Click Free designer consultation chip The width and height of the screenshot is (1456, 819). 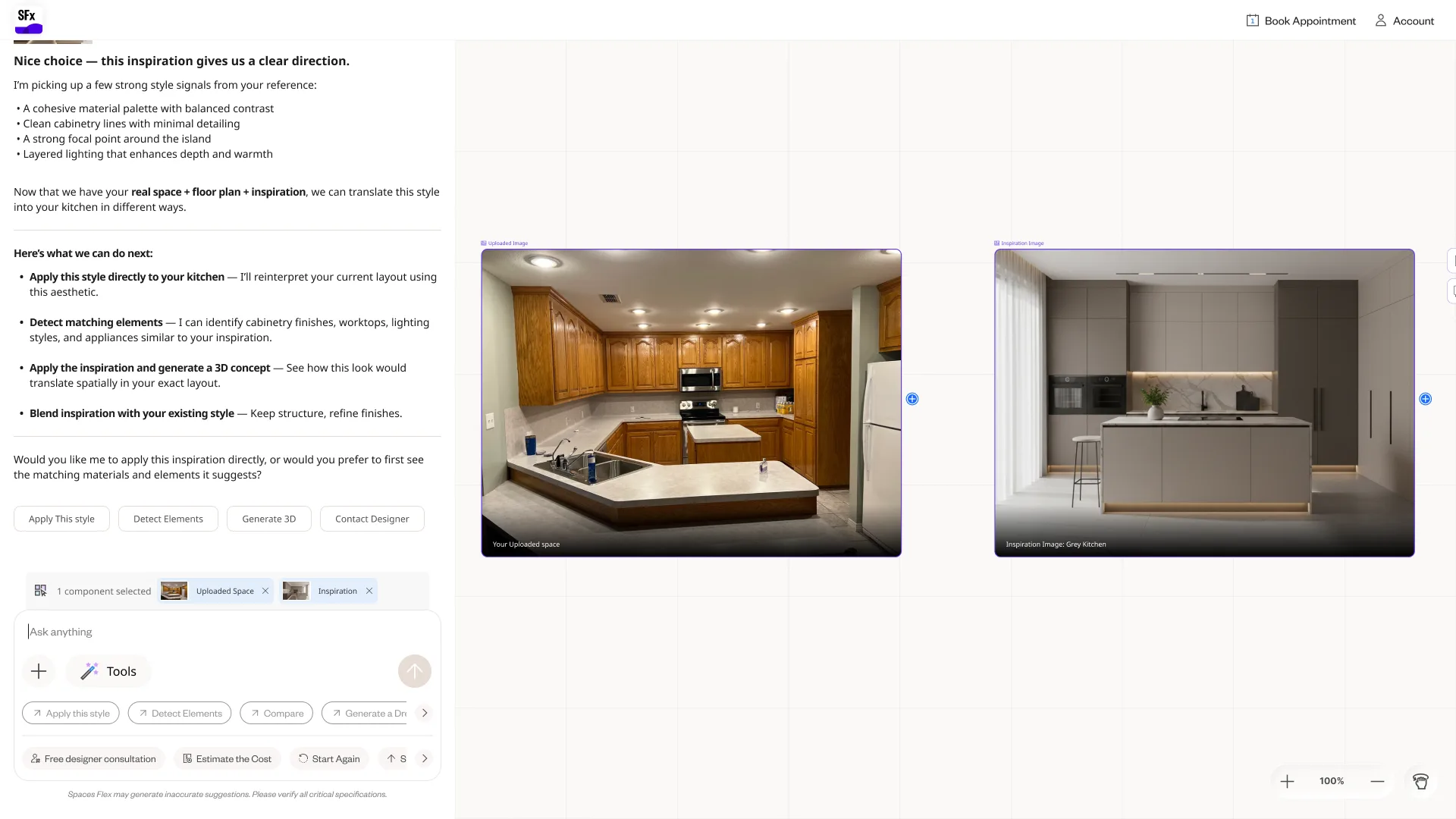coord(93,758)
